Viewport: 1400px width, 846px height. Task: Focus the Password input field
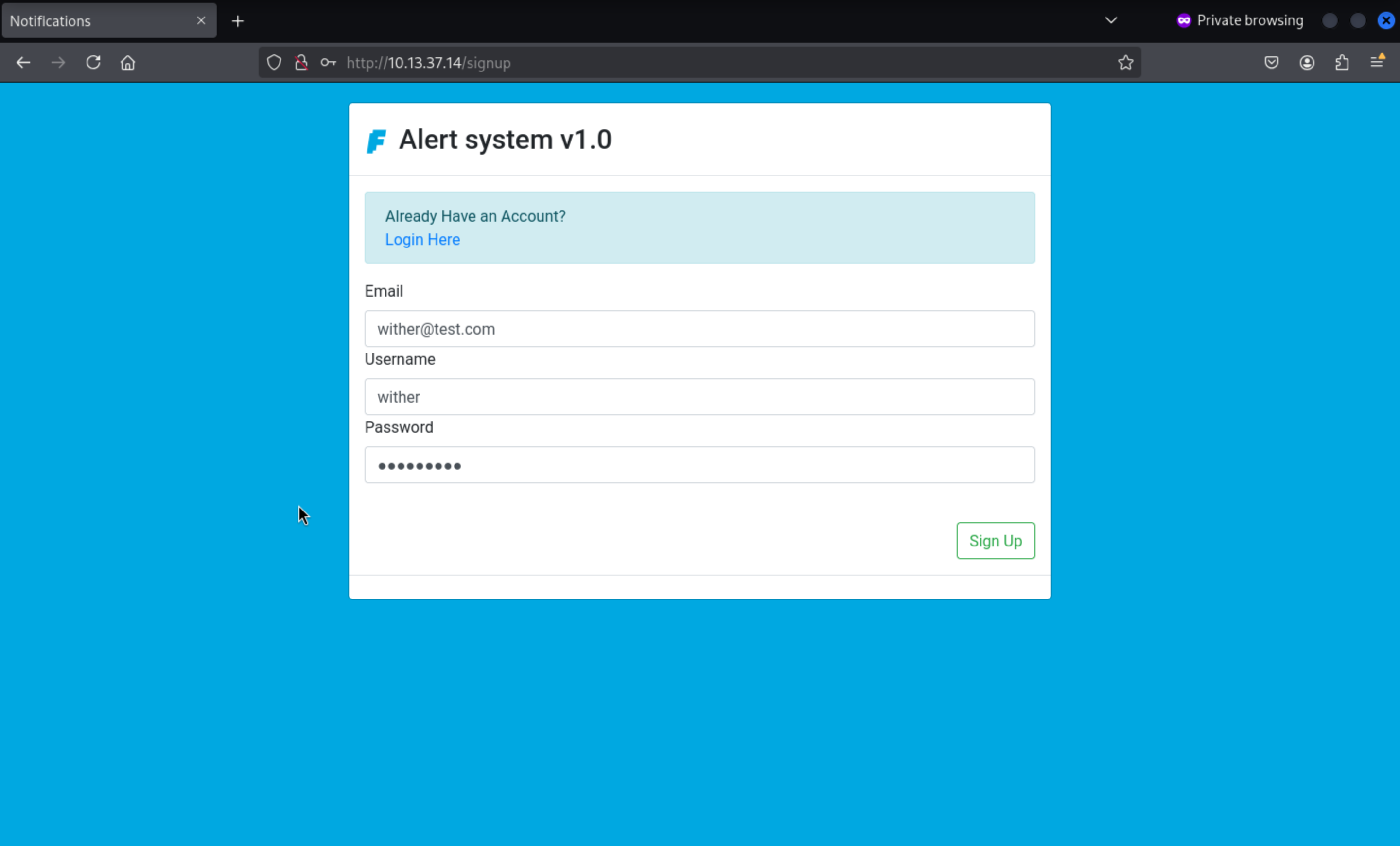(x=700, y=465)
